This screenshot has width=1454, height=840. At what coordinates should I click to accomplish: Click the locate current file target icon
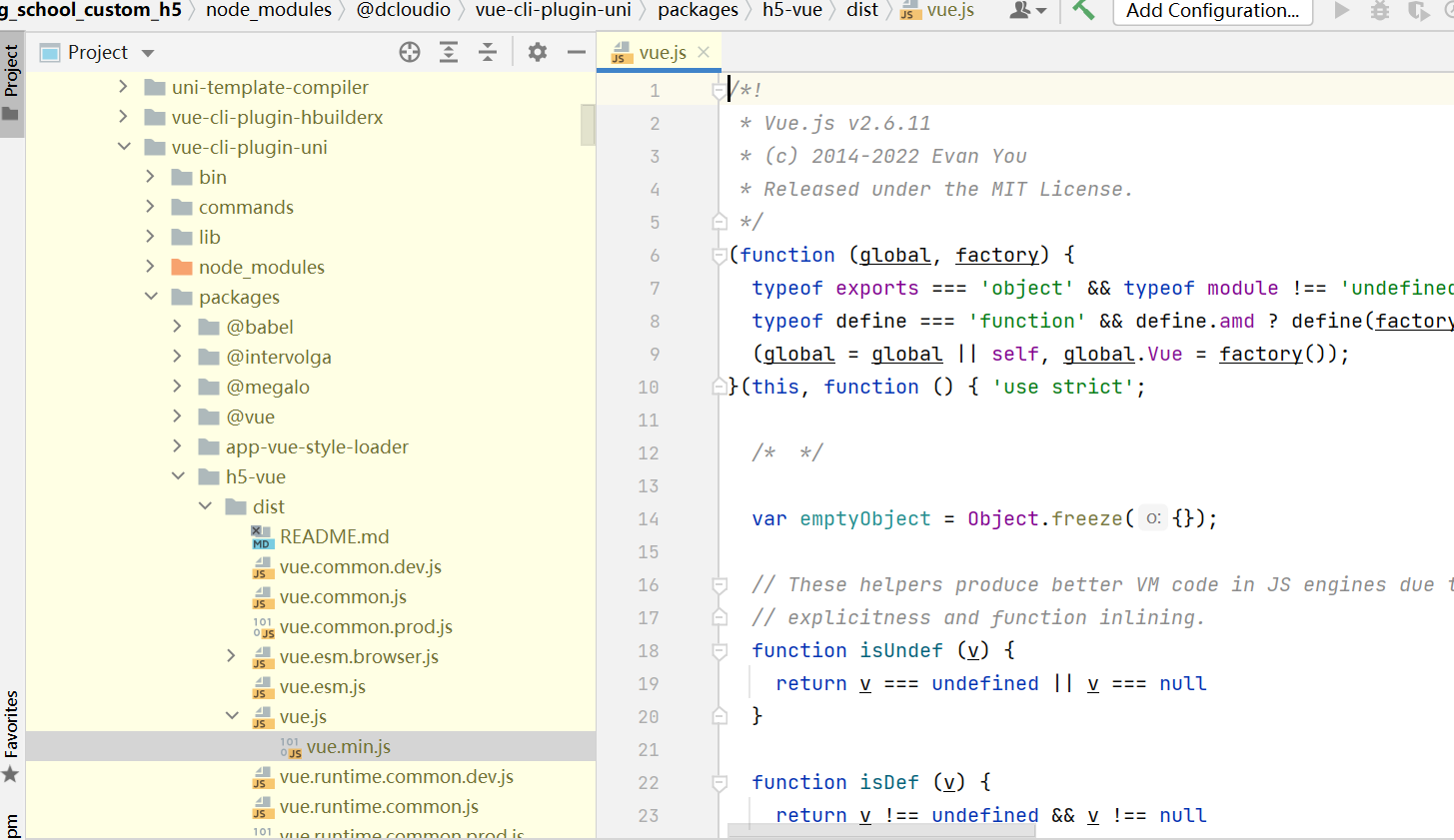click(x=410, y=52)
